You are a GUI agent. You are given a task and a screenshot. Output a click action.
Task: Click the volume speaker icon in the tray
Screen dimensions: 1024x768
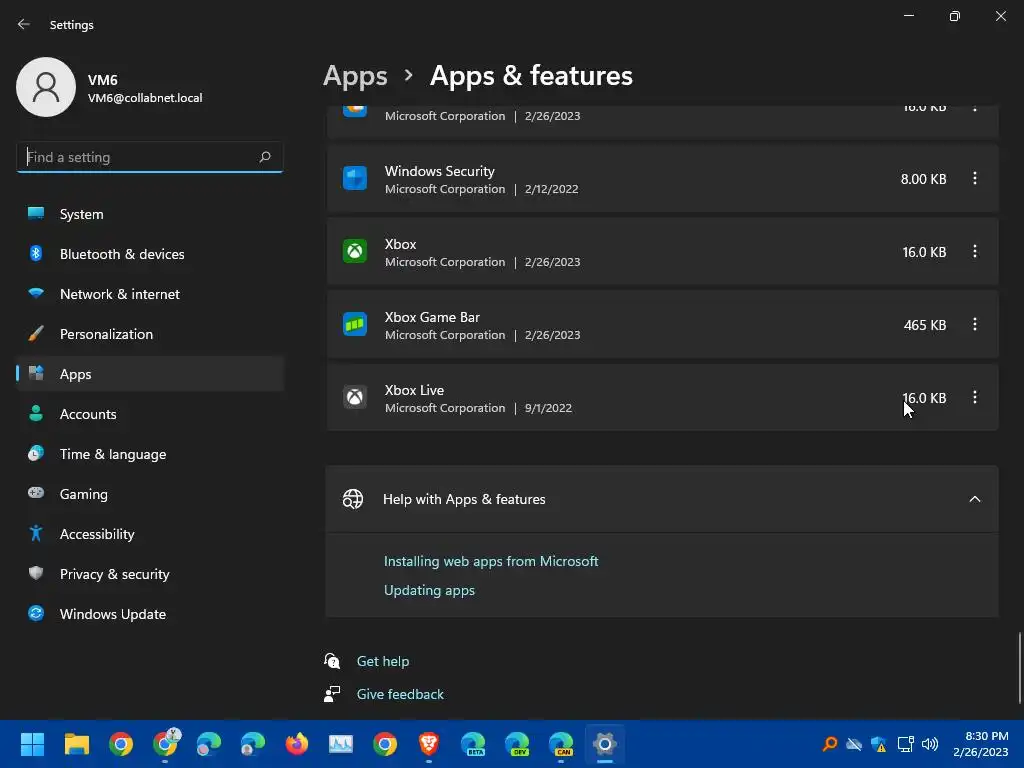(x=930, y=744)
